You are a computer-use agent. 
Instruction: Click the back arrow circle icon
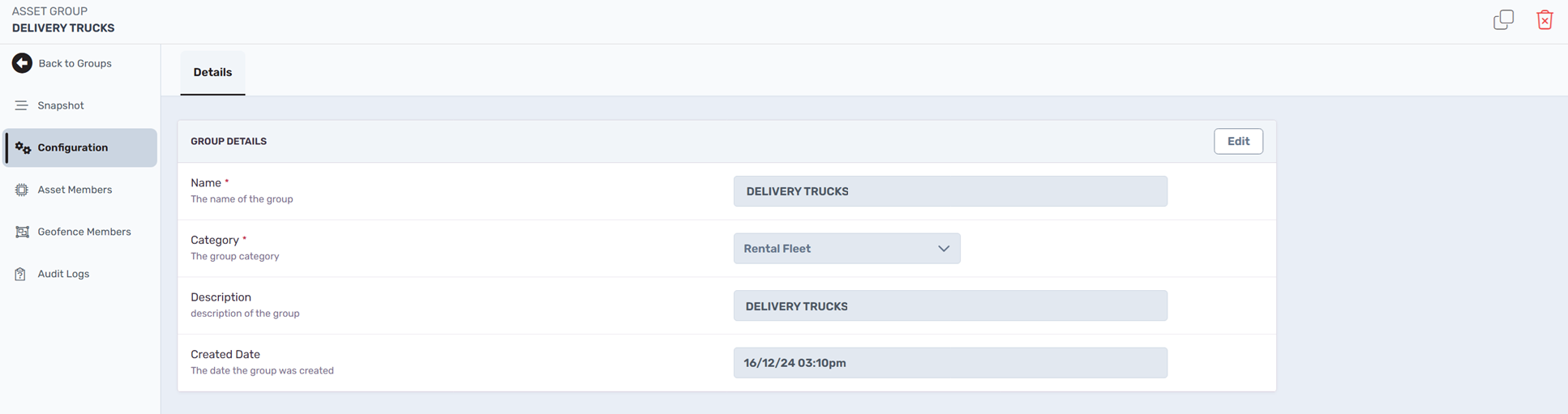coord(22,63)
